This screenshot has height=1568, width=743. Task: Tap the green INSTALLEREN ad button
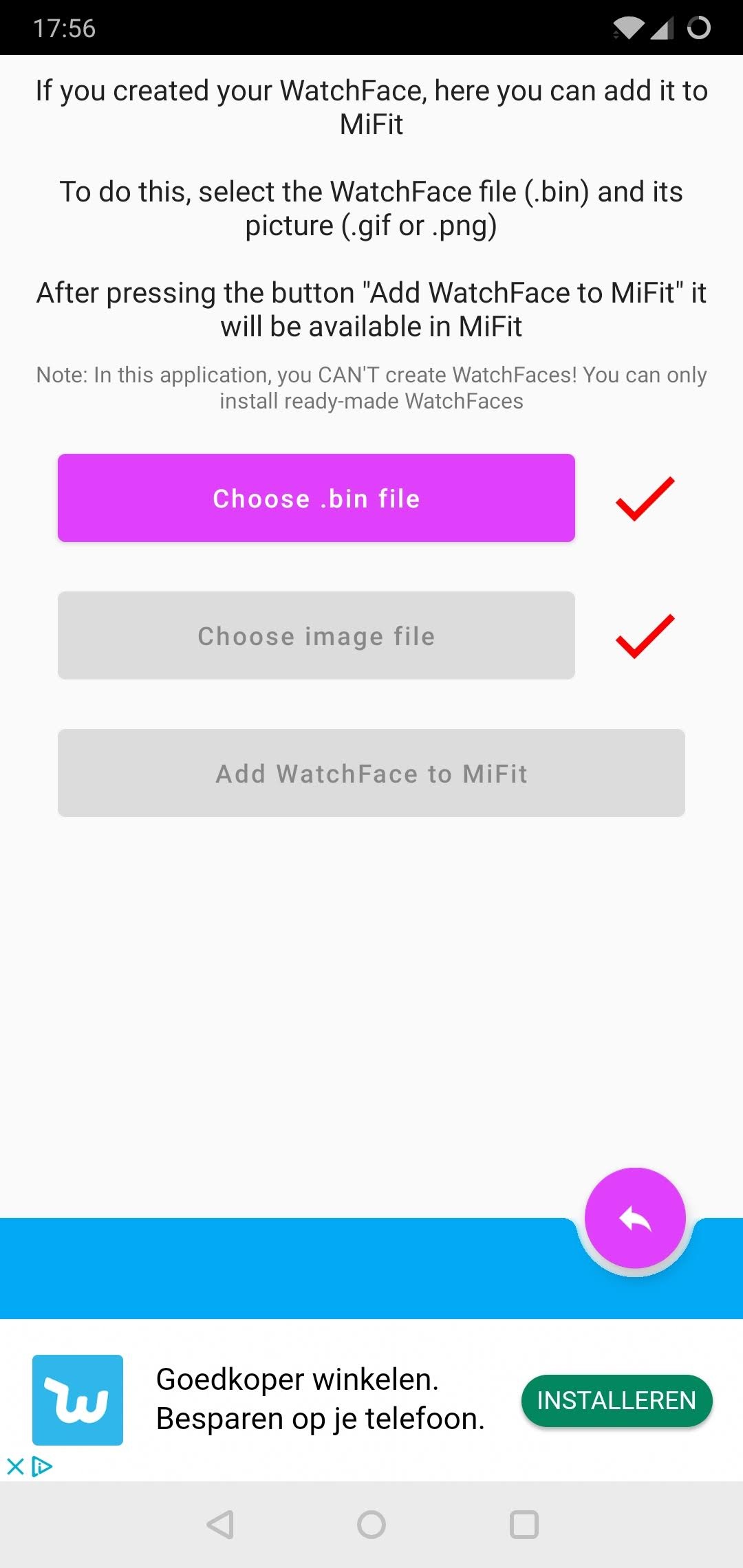[x=616, y=1400]
